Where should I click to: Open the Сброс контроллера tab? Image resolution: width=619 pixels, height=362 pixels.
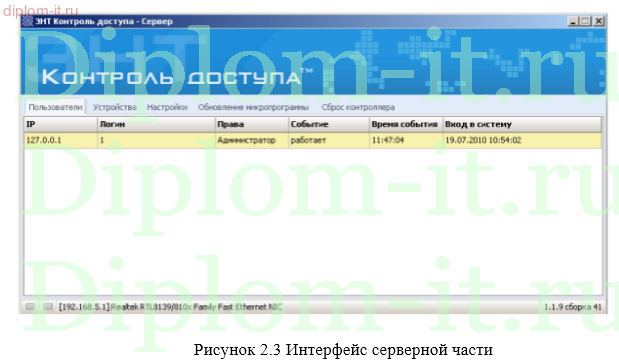coord(358,107)
